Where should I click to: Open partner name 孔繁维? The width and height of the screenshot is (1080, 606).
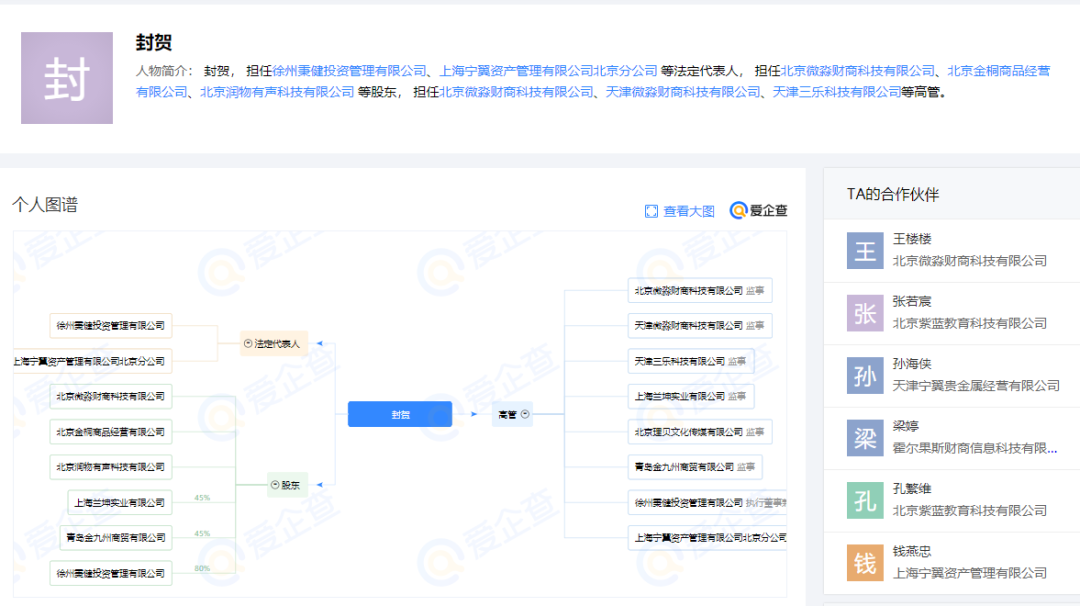(x=912, y=489)
